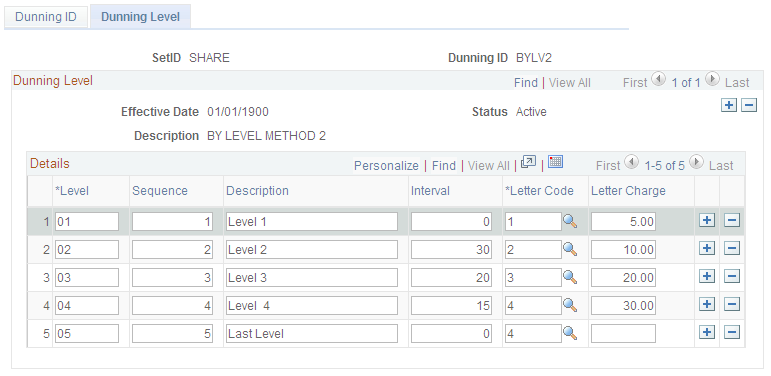Open Letter Code lookup for Level 1
771x376 pixels.
[570, 221]
